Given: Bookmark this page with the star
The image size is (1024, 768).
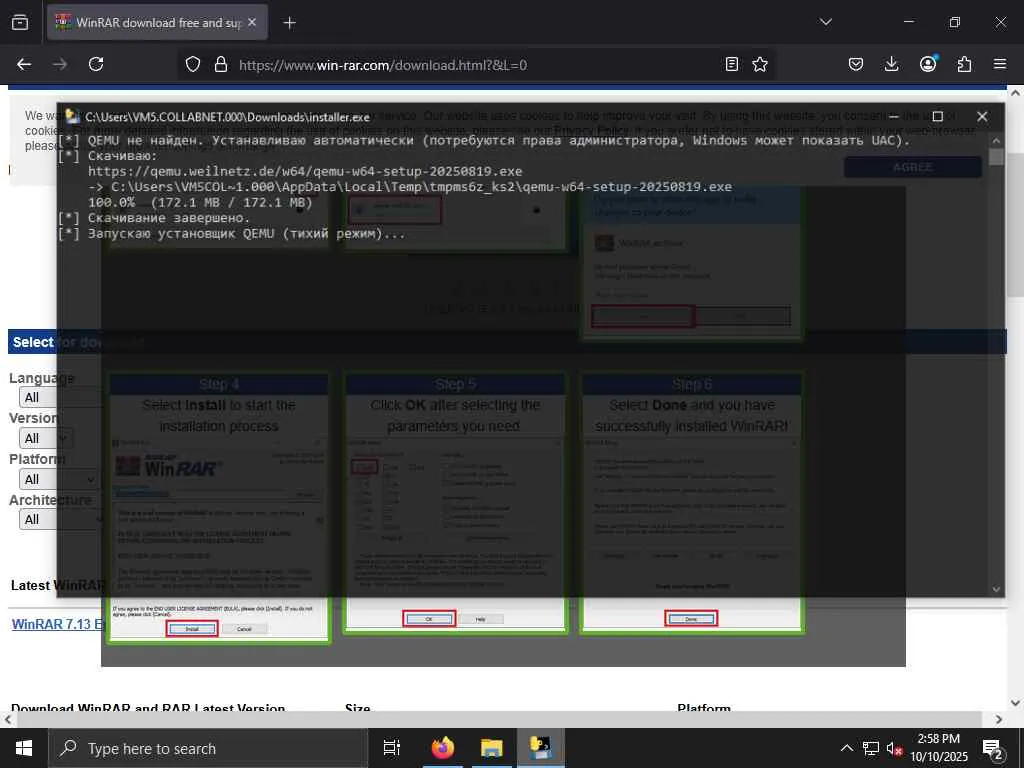Looking at the screenshot, I should [760, 64].
